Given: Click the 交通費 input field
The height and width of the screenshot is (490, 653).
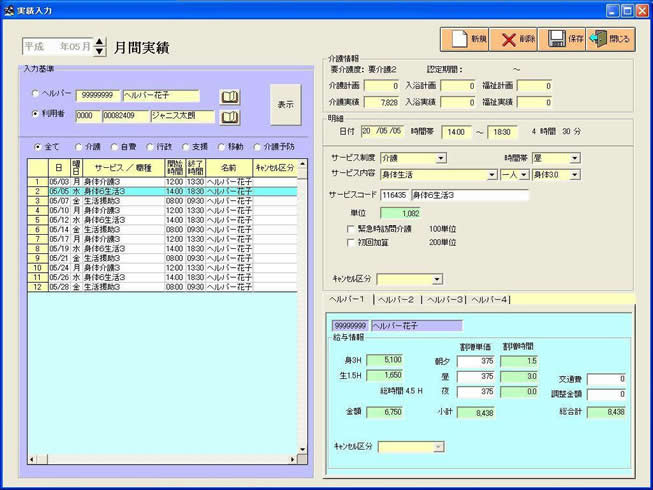Looking at the screenshot, I should [607, 380].
